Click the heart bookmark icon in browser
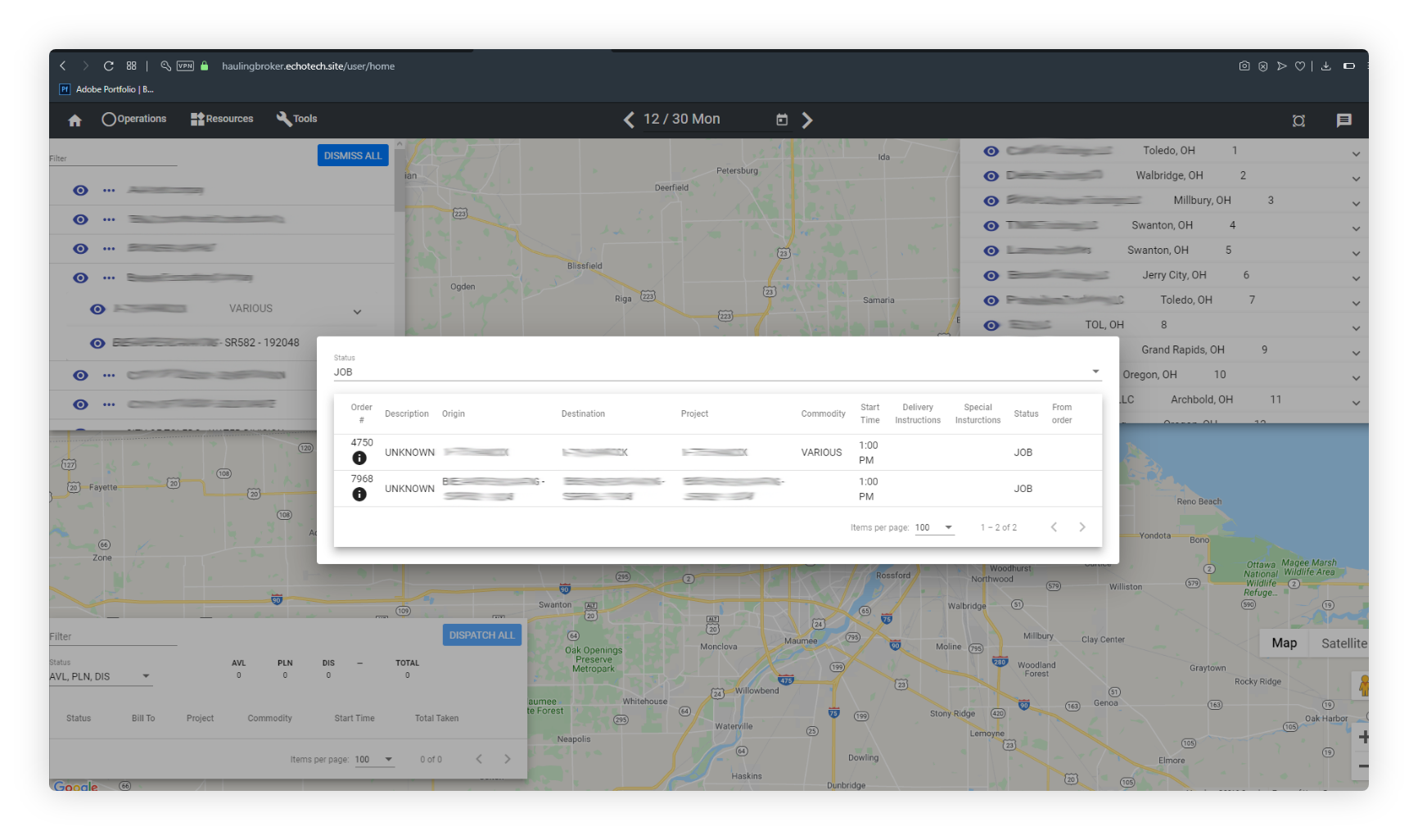 [1299, 65]
